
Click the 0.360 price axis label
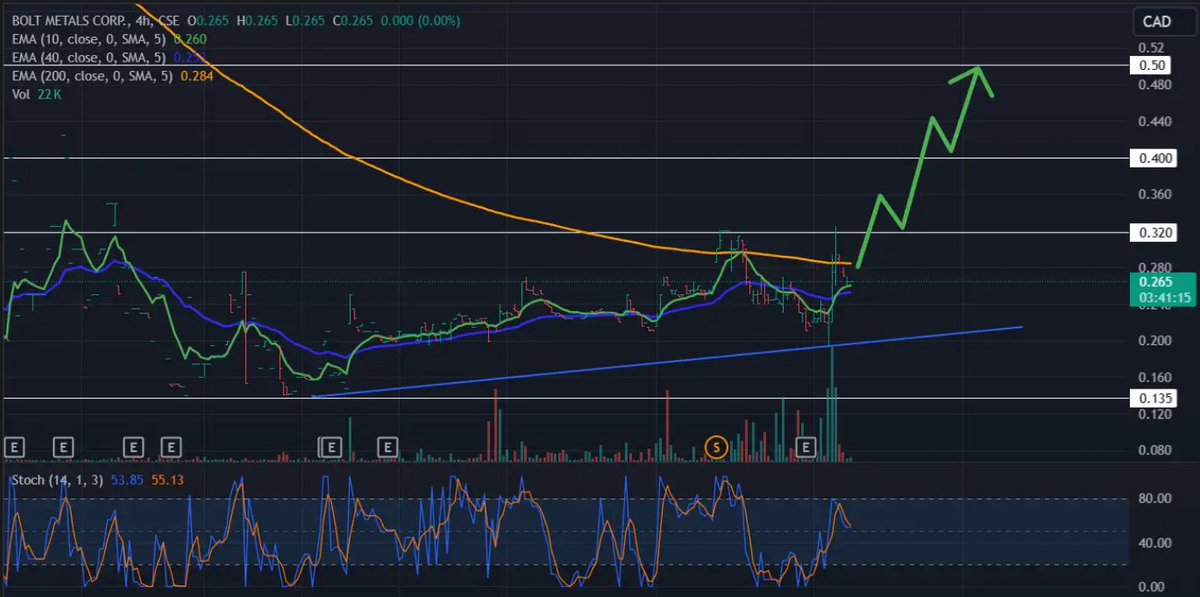(1153, 195)
